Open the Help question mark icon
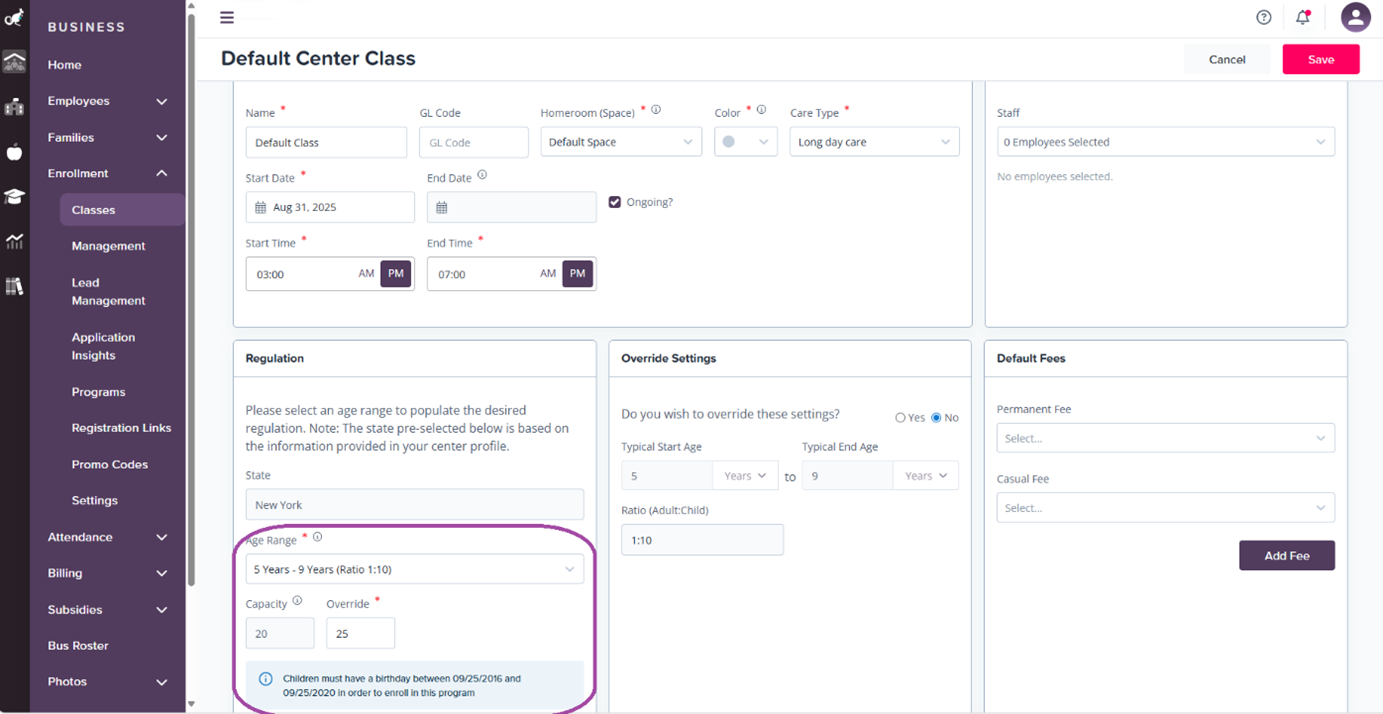This screenshot has width=1383, height=714. pos(1263,17)
